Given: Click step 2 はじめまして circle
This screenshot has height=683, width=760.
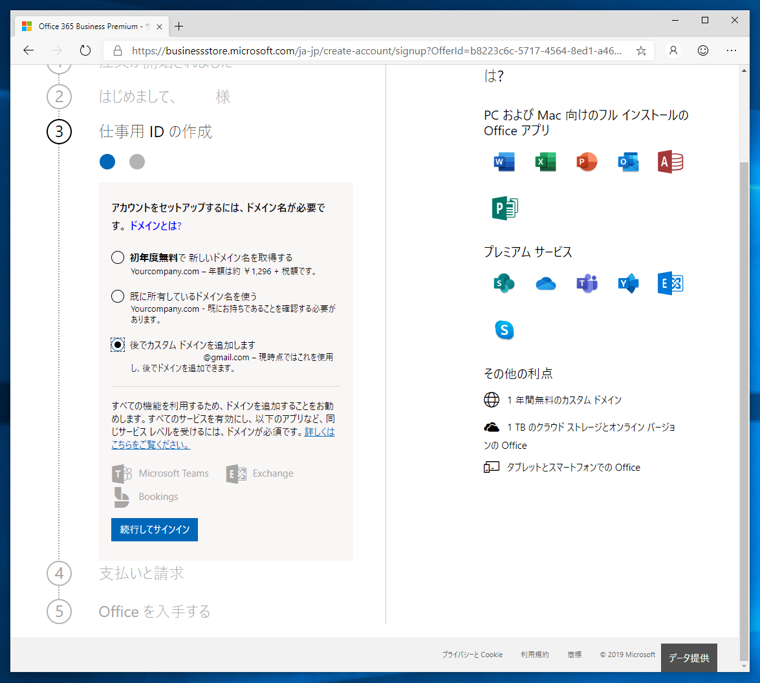Looking at the screenshot, I should (x=59, y=96).
